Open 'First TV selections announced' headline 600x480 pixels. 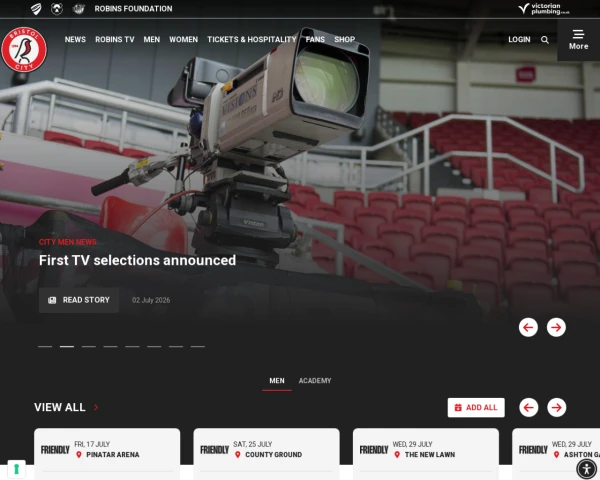click(x=137, y=260)
